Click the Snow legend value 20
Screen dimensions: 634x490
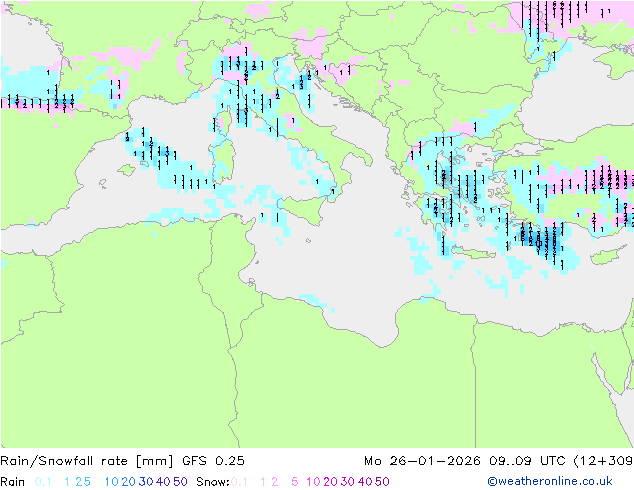click(331, 482)
